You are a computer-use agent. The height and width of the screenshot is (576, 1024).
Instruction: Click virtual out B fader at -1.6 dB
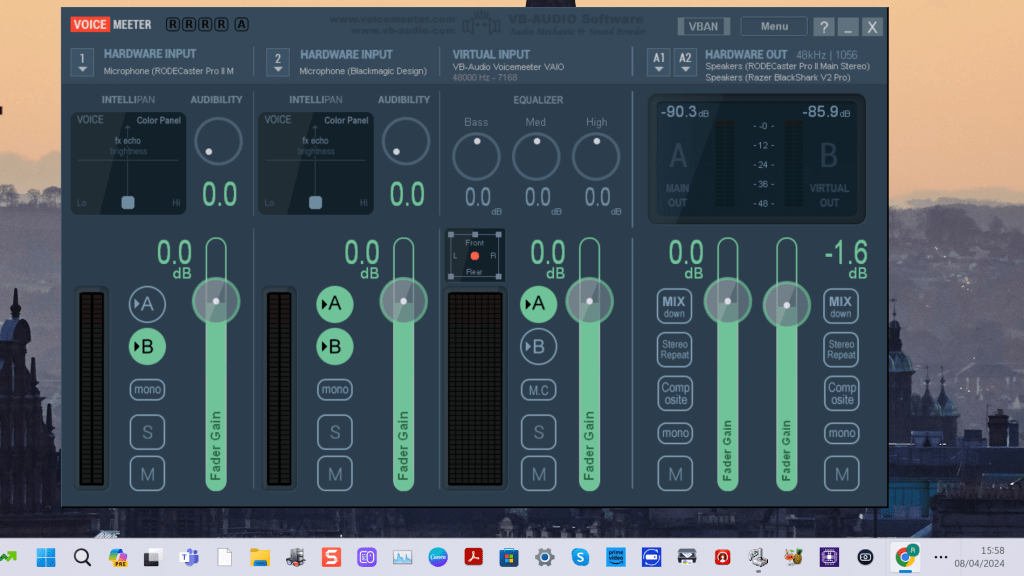pyautogui.click(x=787, y=305)
